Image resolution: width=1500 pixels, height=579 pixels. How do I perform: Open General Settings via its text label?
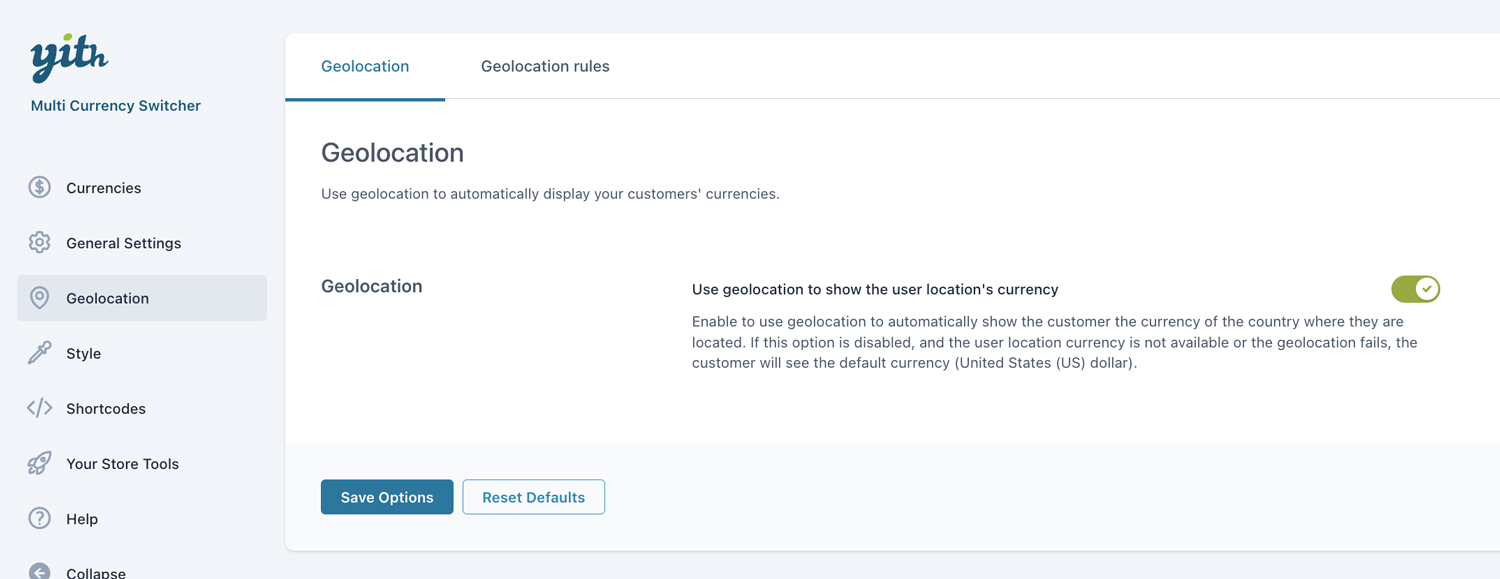123,243
